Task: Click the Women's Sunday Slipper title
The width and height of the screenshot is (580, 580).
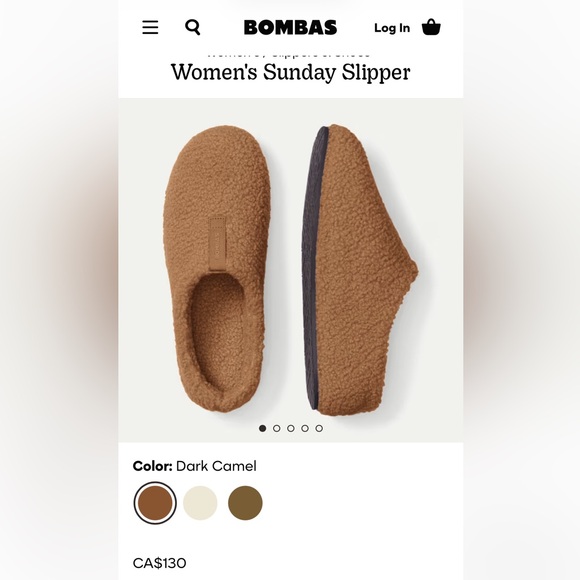Action: (x=290, y=72)
